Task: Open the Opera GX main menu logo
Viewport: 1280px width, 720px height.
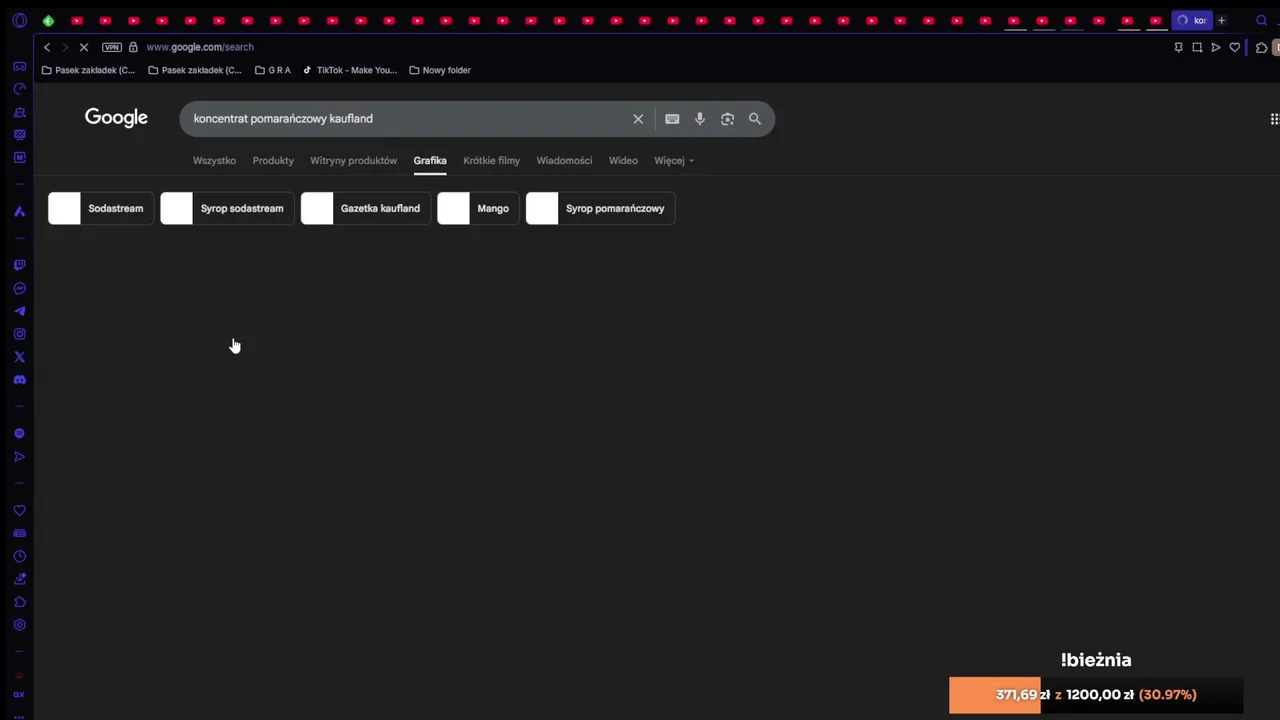Action: pyautogui.click(x=19, y=20)
